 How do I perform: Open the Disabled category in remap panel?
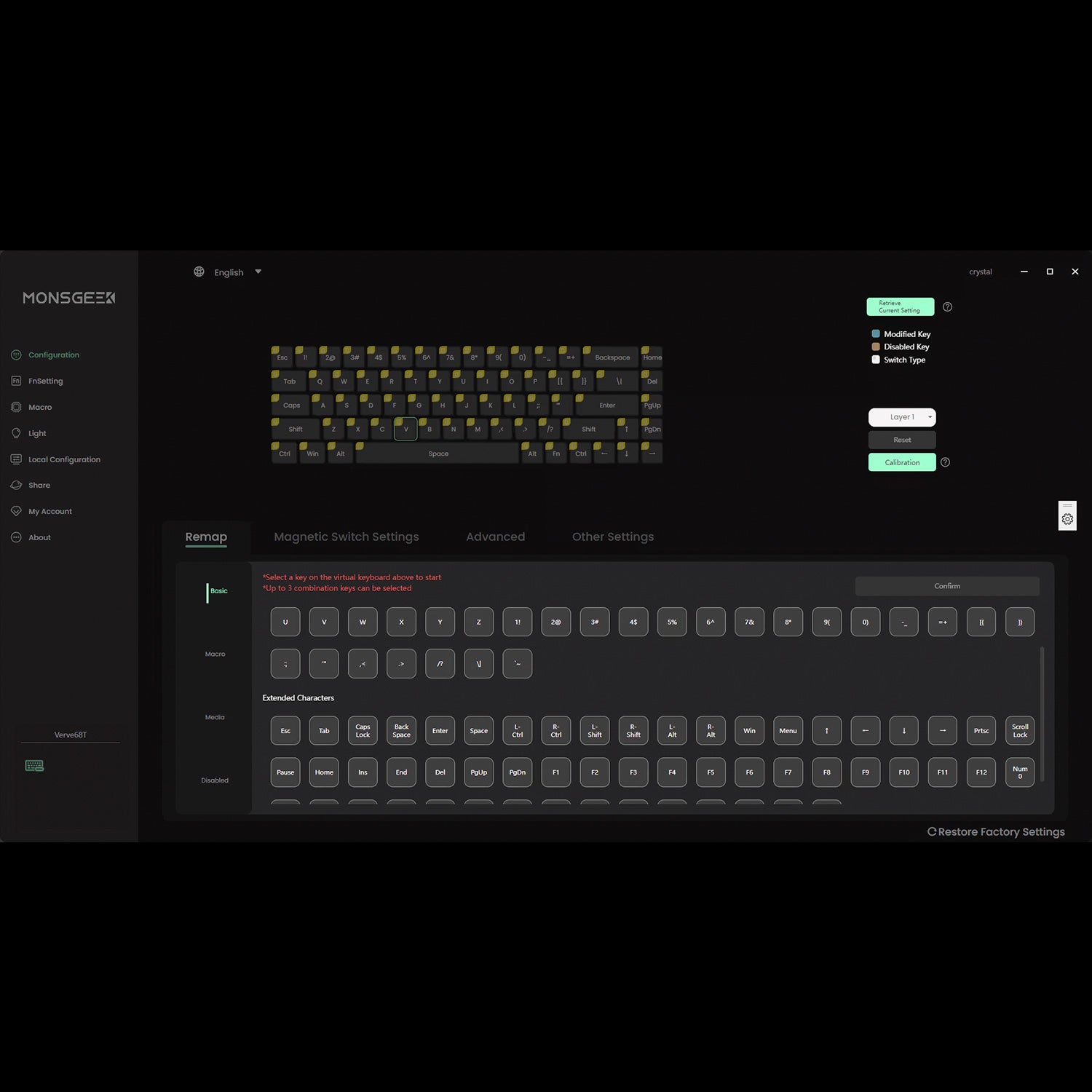(215, 780)
